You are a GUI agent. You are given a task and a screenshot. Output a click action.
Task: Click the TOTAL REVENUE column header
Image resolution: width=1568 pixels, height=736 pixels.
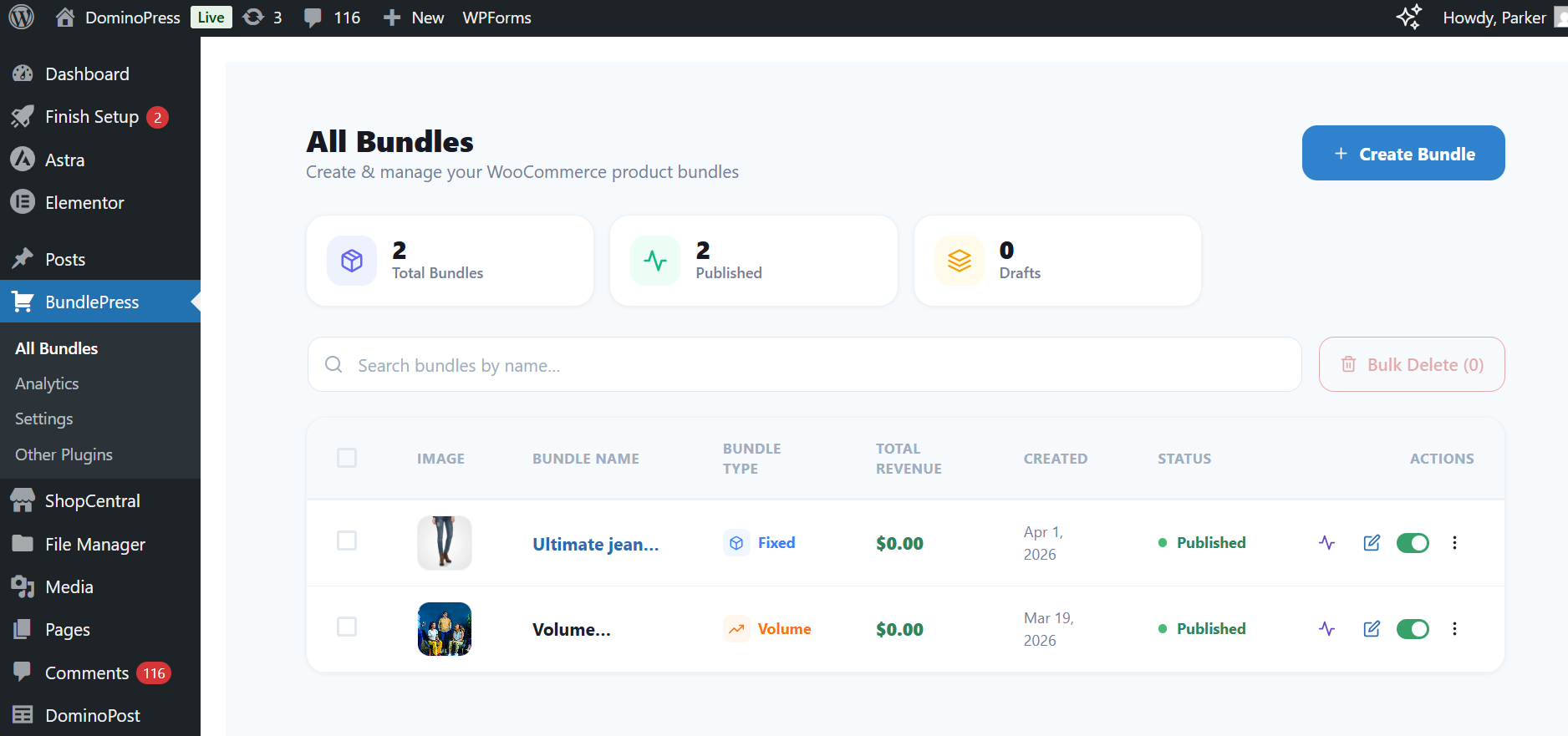pyautogui.click(x=909, y=459)
